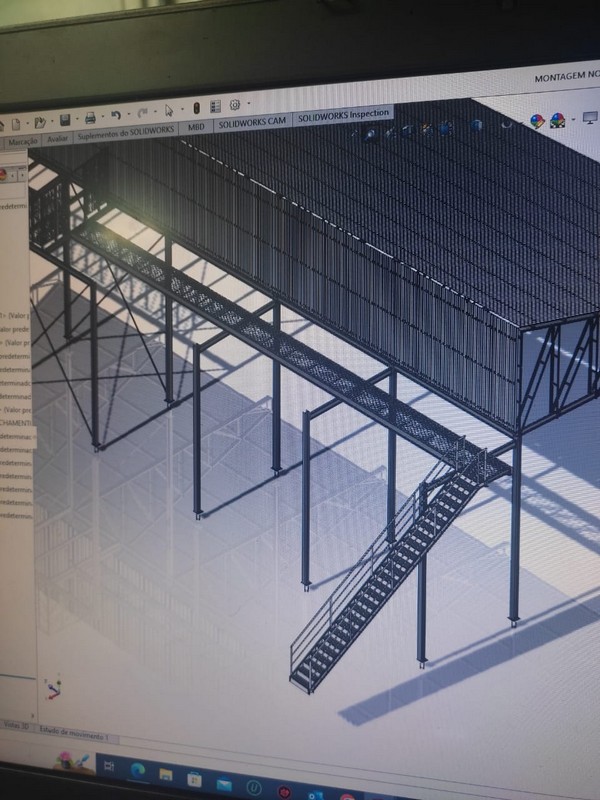Click the XYZ orientation triad in viewport
Screen dimensions: 600x800
[x=53, y=688]
